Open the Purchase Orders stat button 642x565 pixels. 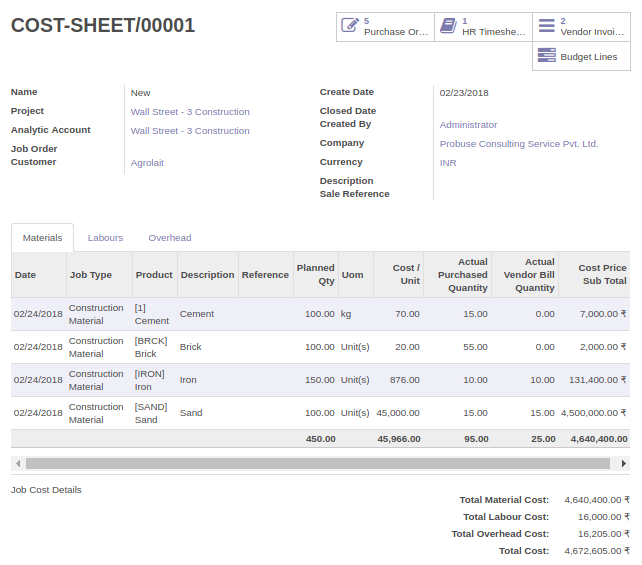(x=385, y=27)
